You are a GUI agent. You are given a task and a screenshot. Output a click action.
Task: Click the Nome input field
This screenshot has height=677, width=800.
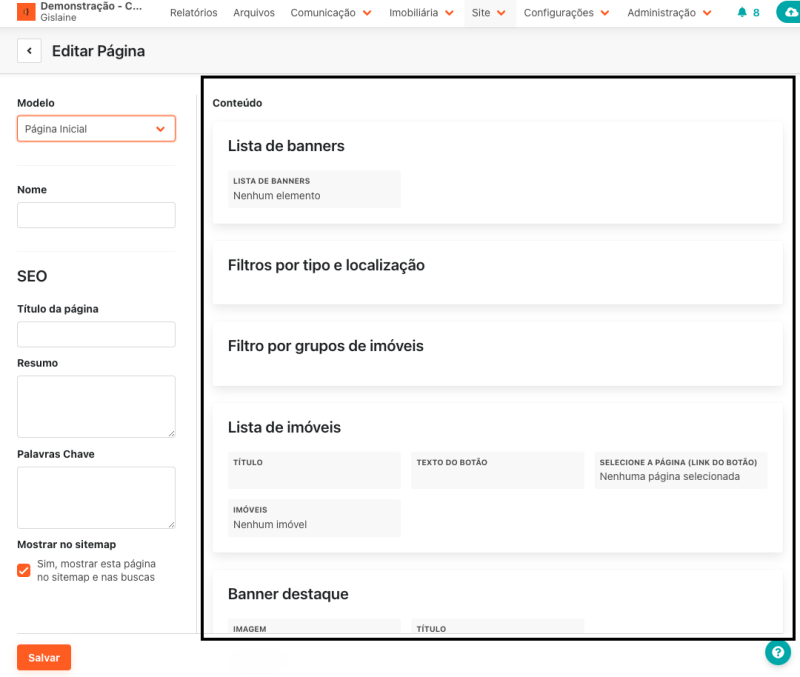pos(96,215)
